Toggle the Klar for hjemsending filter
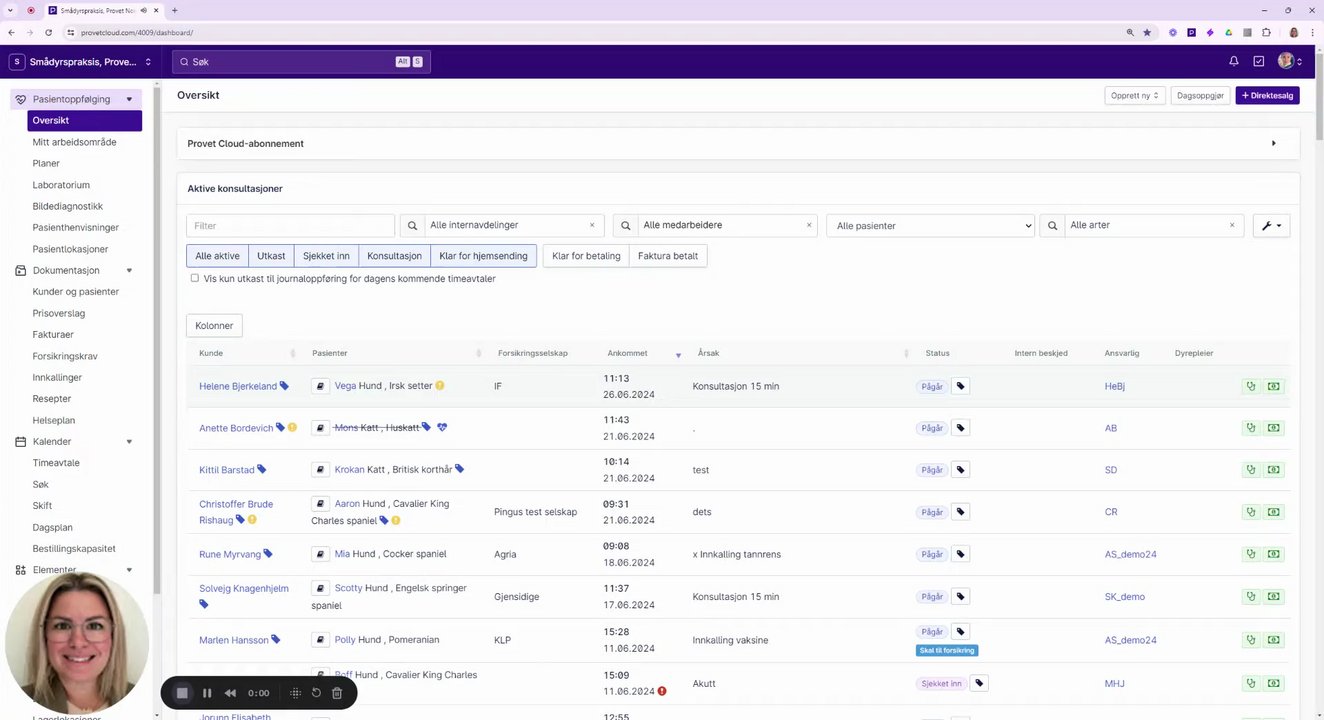The height and width of the screenshot is (720, 1324). pos(483,256)
